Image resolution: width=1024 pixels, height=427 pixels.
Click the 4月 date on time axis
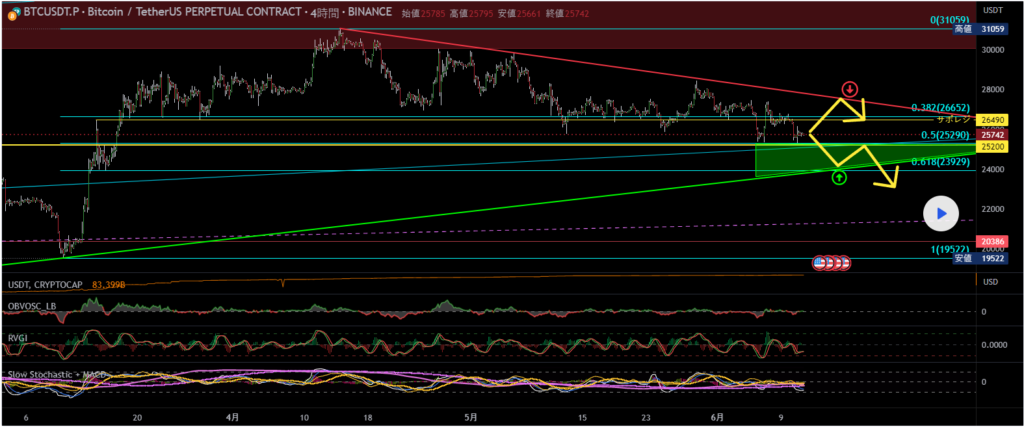(232, 417)
